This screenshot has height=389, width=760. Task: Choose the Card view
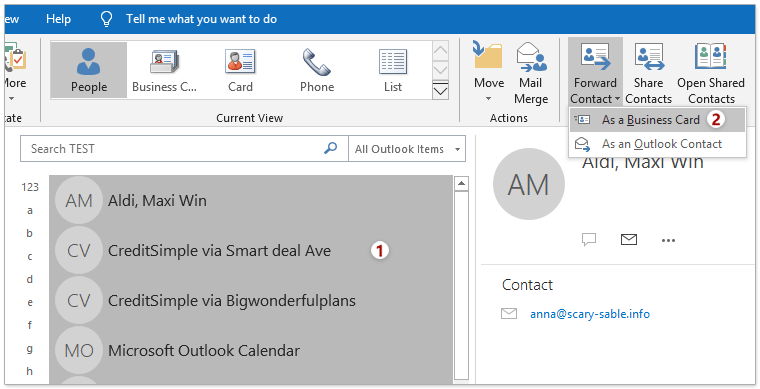[x=240, y=70]
